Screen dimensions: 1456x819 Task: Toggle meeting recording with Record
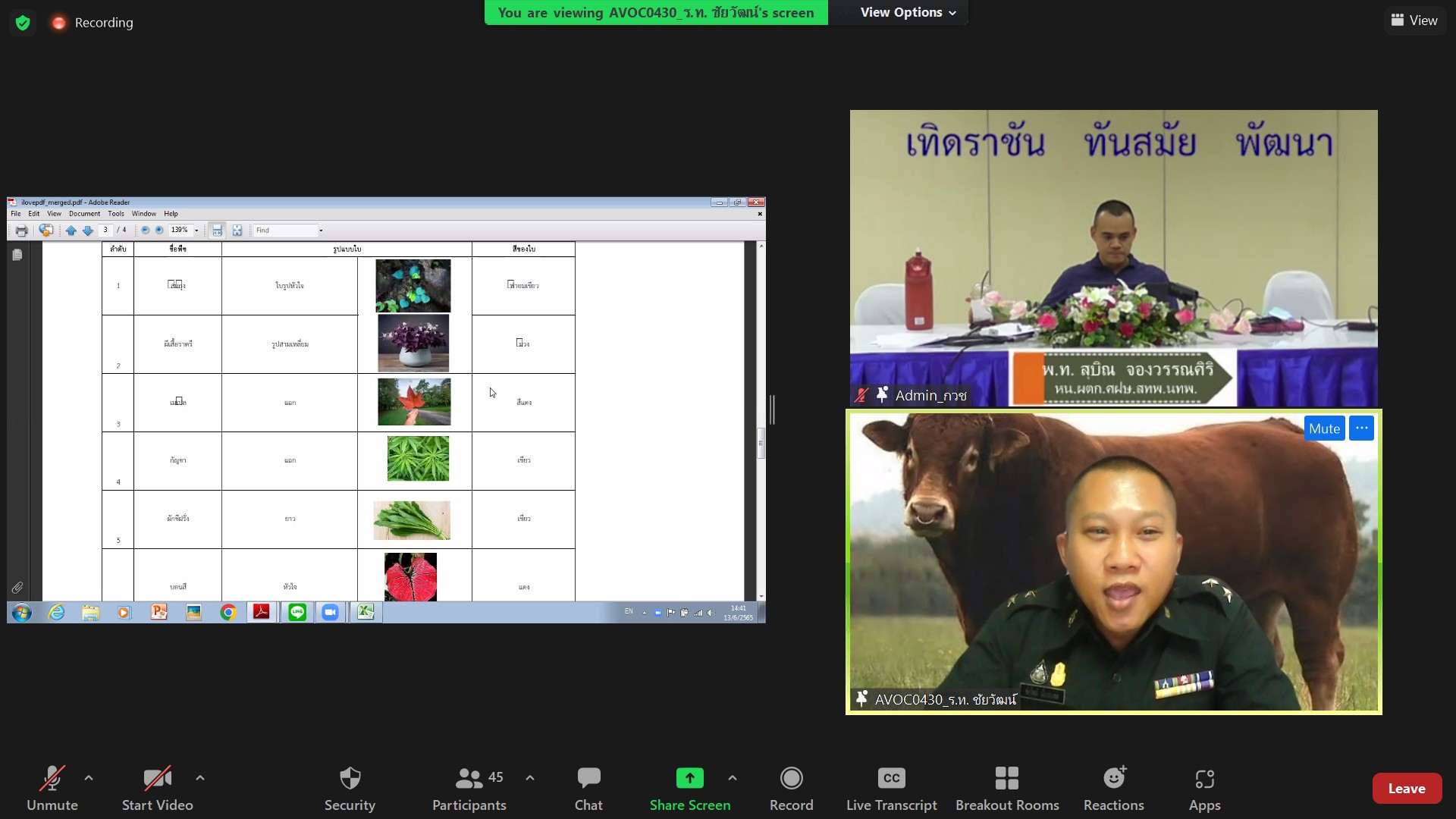click(791, 789)
